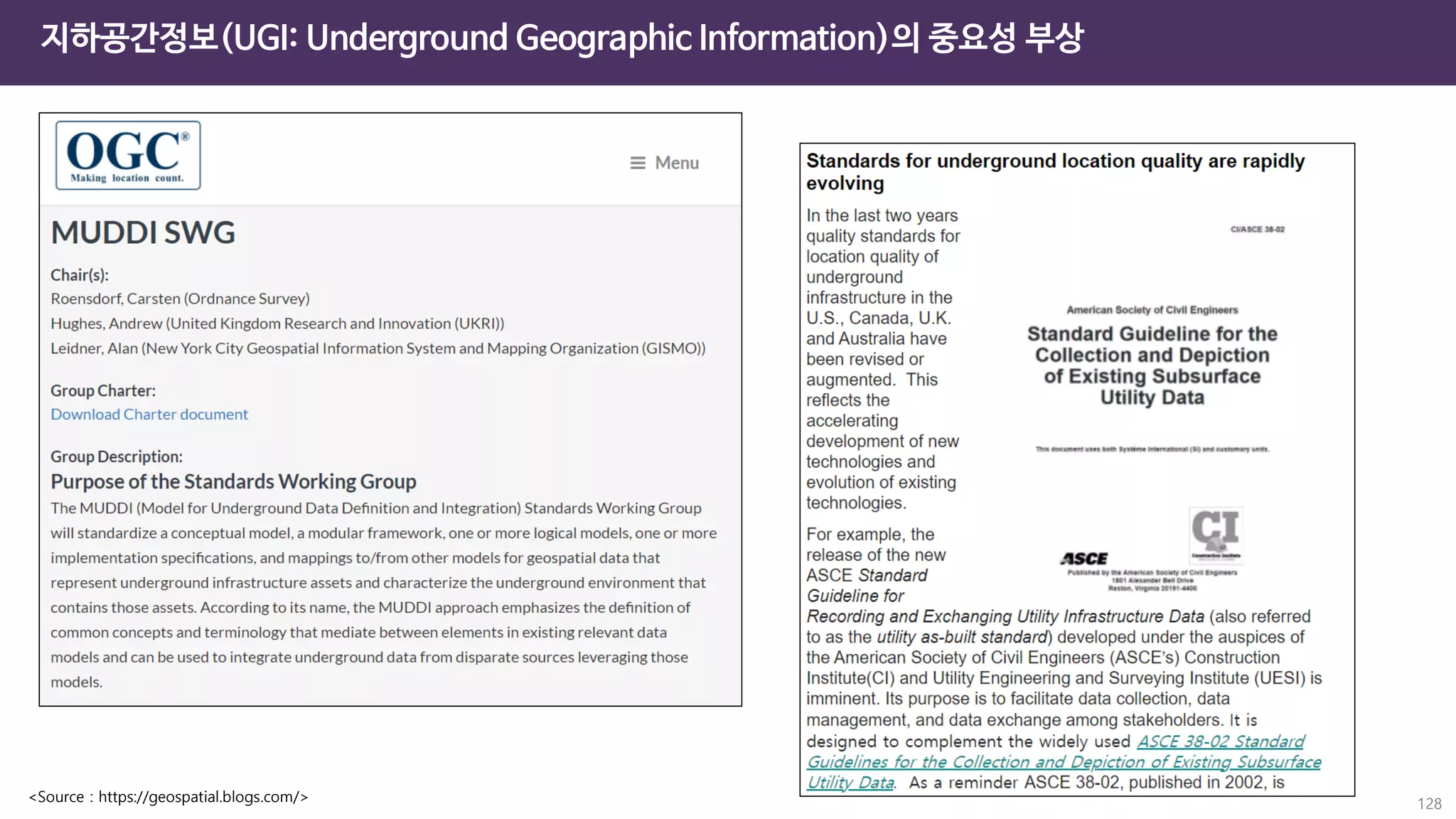Open the hamburger Menu icon
Image resolution: width=1456 pixels, height=819 pixels.
click(638, 163)
